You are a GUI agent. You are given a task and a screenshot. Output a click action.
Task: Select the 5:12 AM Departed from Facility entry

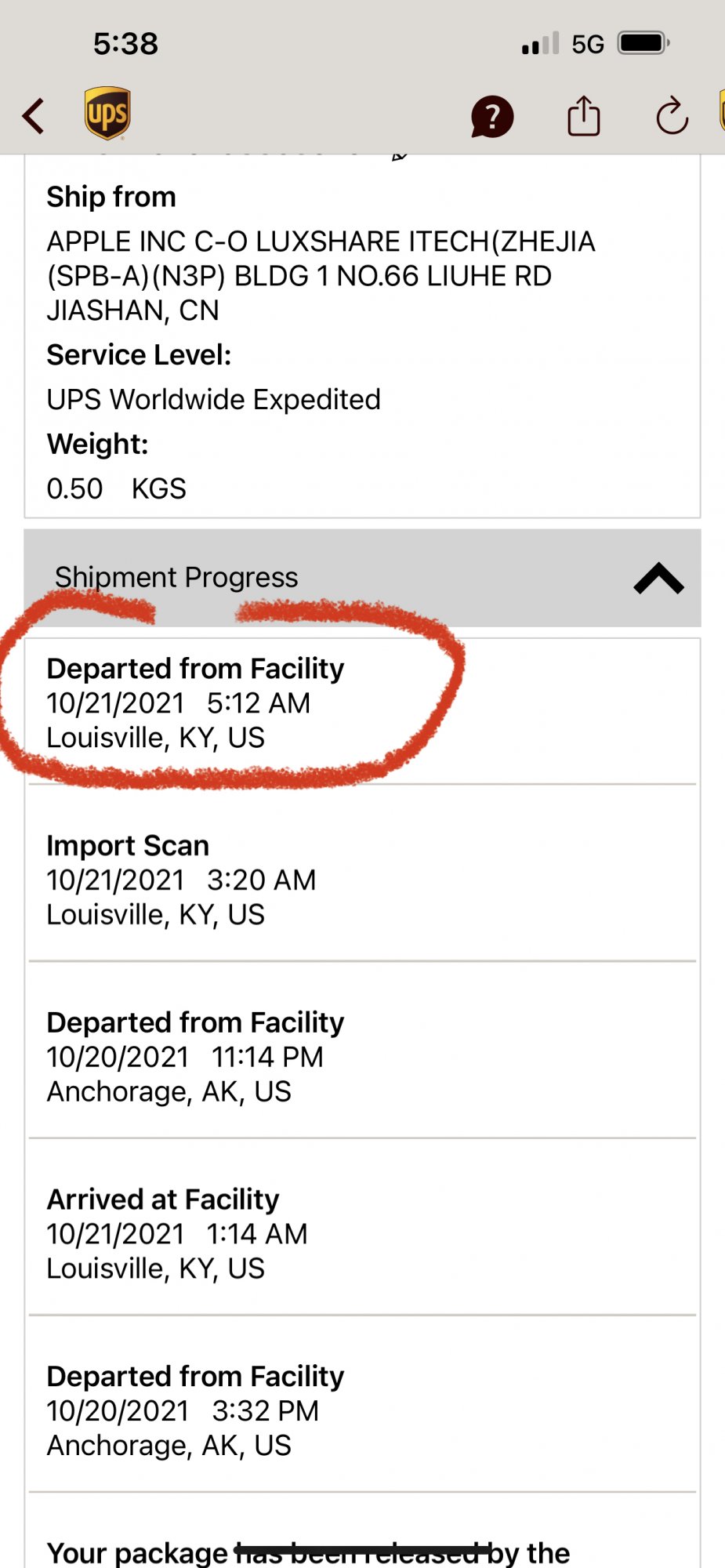point(196,703)
